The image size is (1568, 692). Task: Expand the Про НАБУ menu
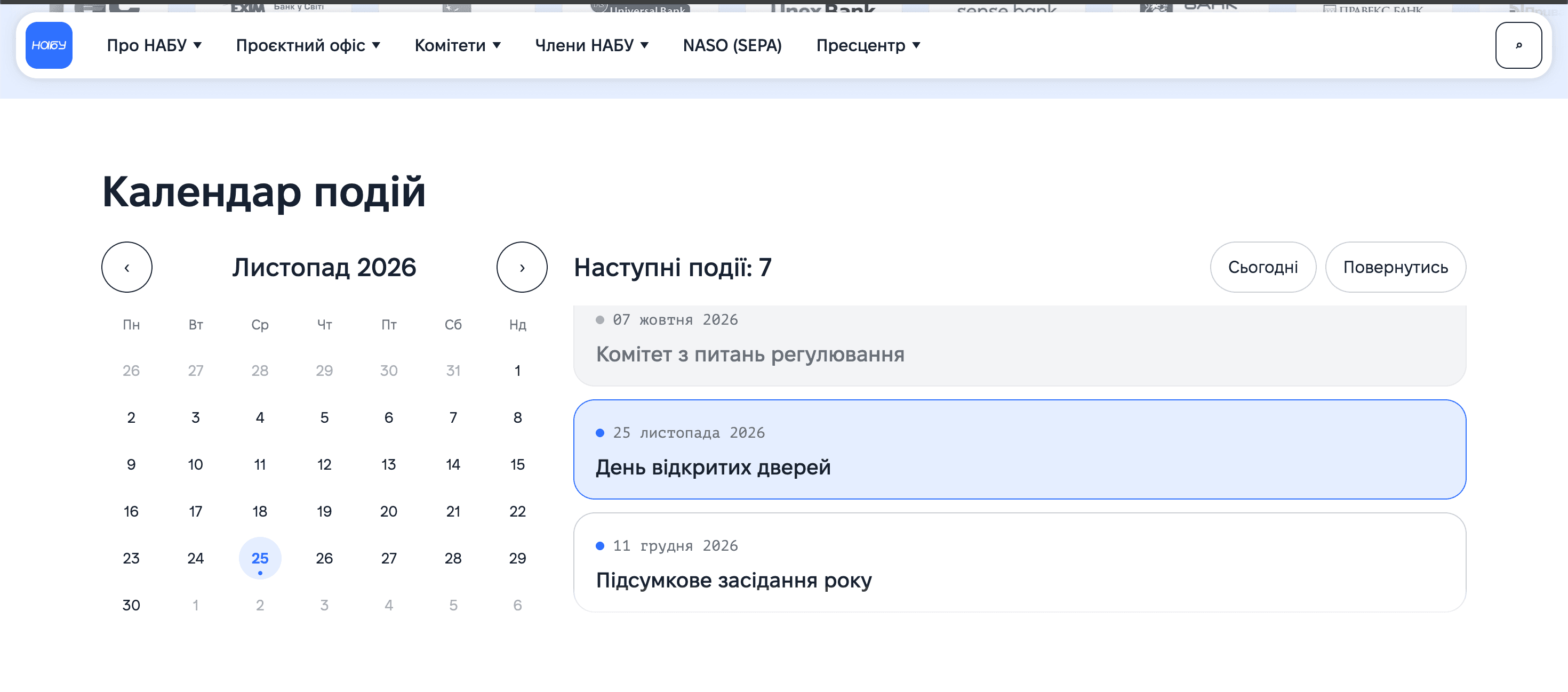(155, 46)
